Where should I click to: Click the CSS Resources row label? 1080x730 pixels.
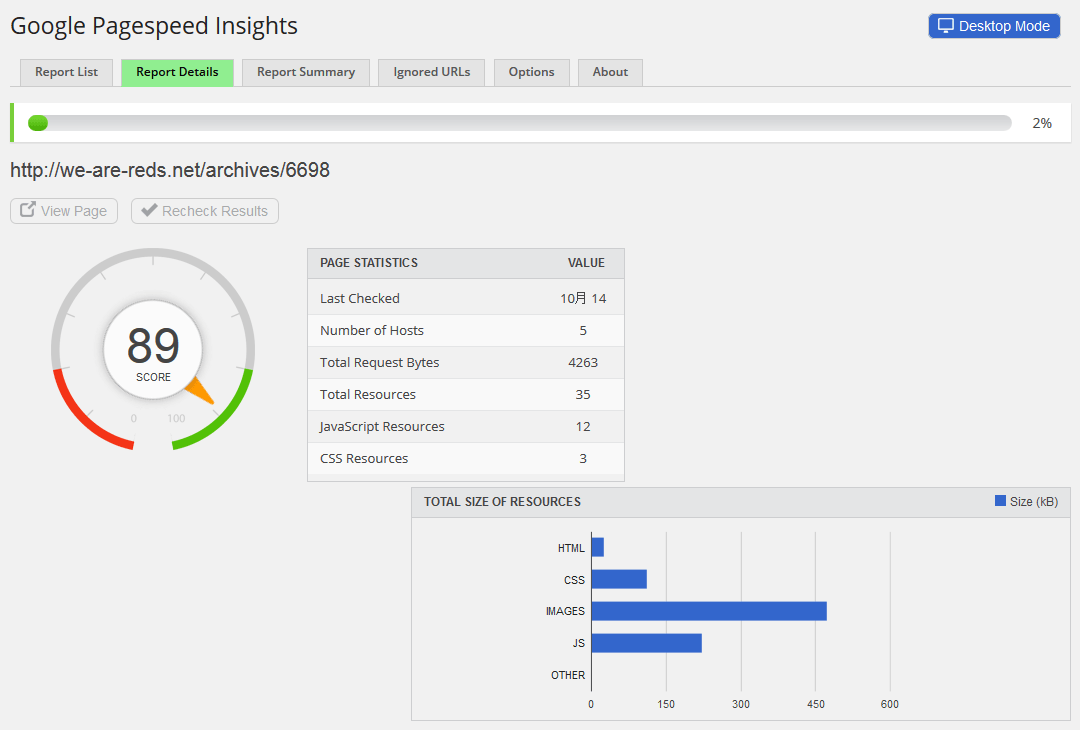[364, 459]
